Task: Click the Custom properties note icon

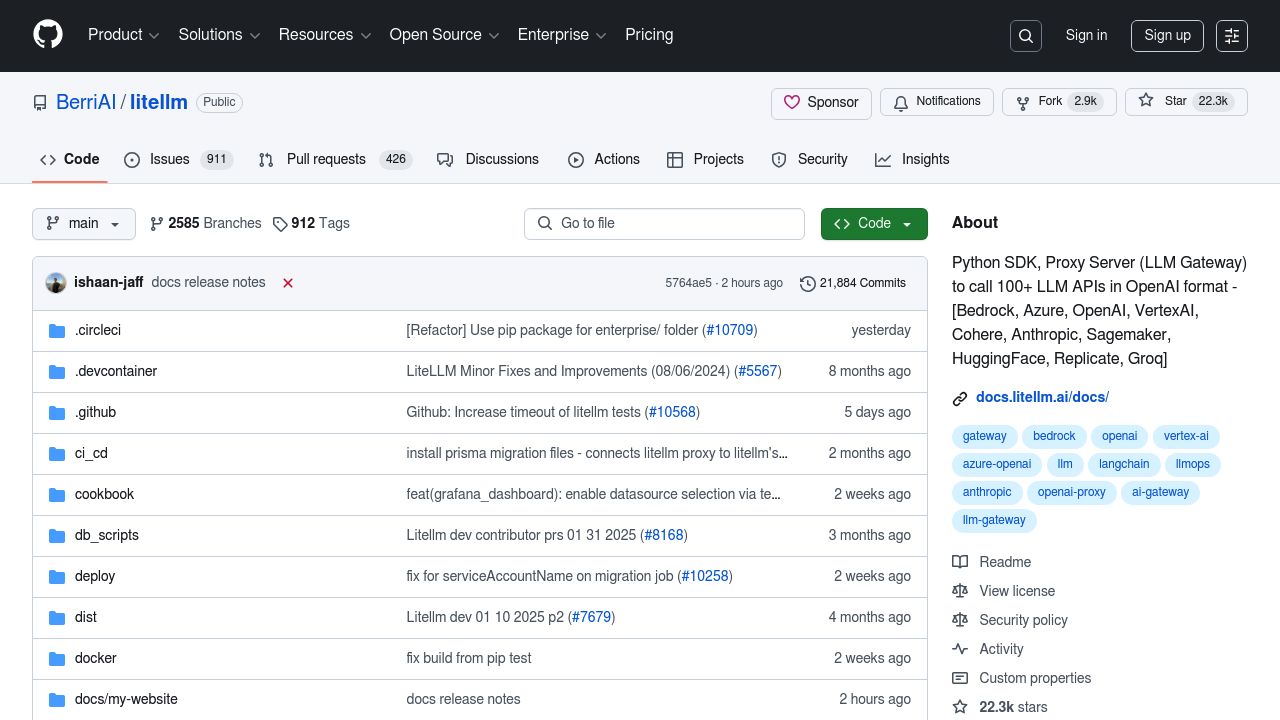Action: coord(960,678)
